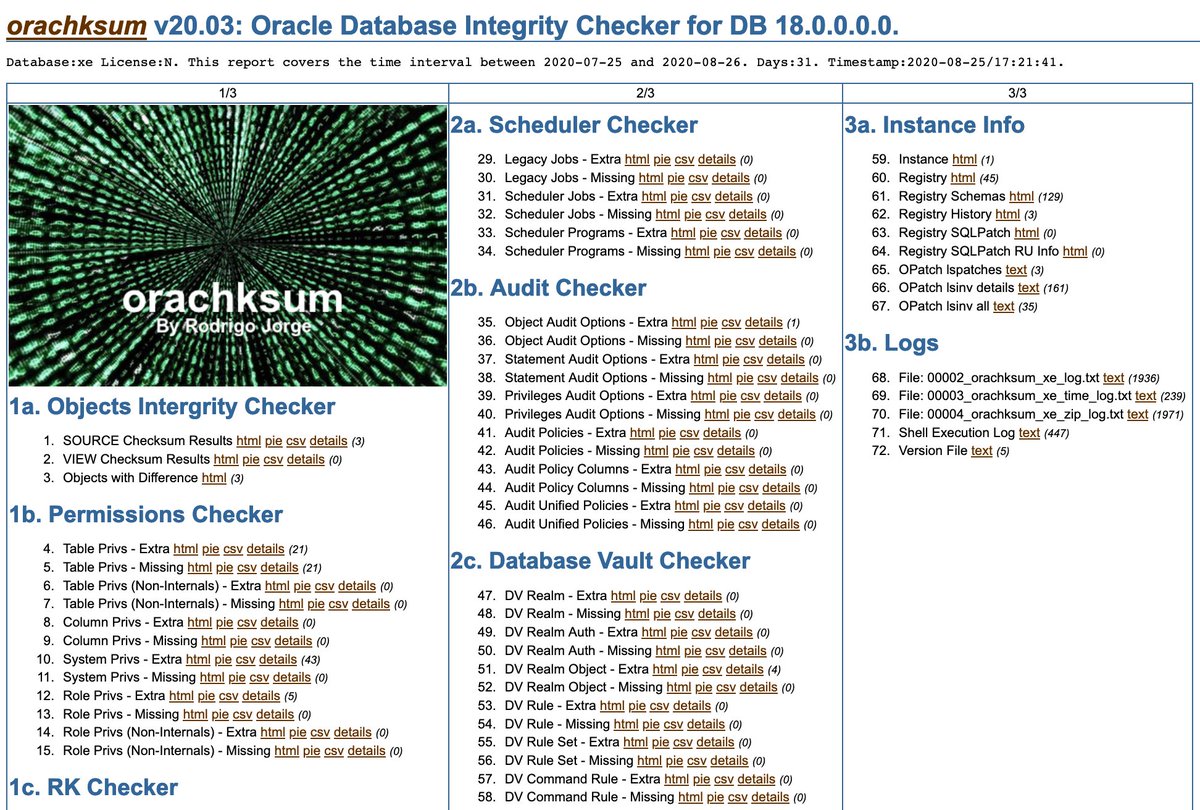The width and height of the screenshot is (1200, 810).
Task: Open pie for Audit Unified Policies - Missing
Action: tap(725, 523)
